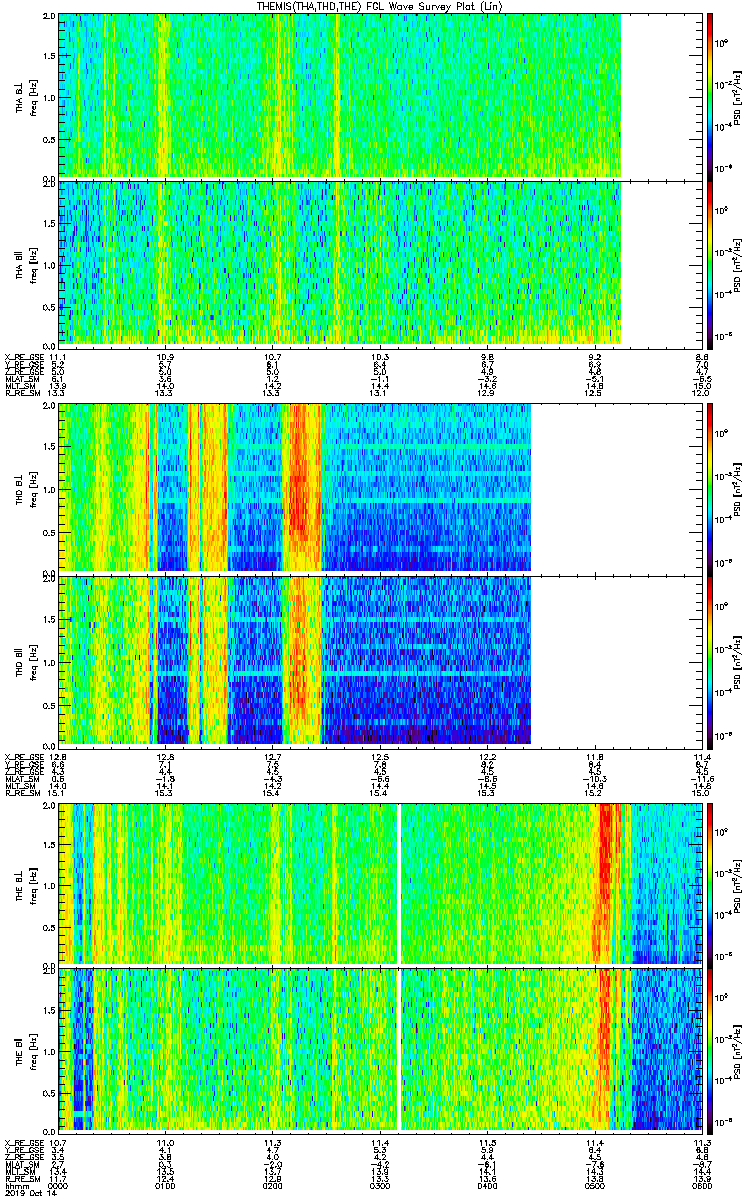Click the 0500 time tick label
Screen dimensions: 750x1200
coord(593,1184)
